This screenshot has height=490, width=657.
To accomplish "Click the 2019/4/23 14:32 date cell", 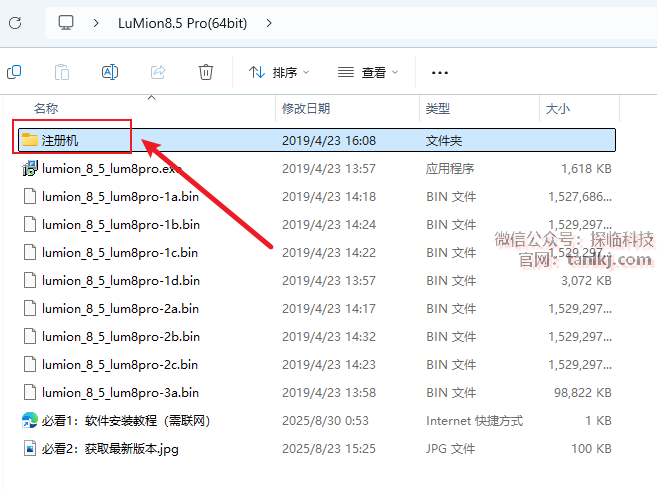I will click(329, 337).
